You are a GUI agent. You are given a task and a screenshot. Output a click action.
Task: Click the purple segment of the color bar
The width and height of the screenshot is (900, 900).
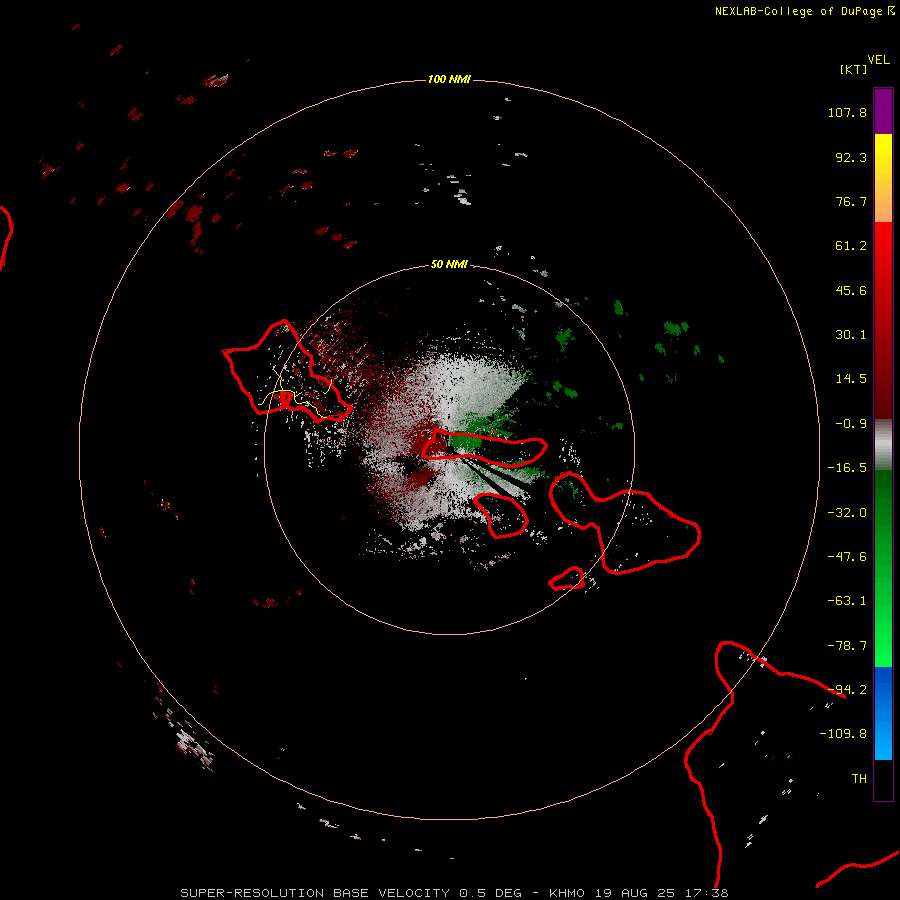click(883, 111)
